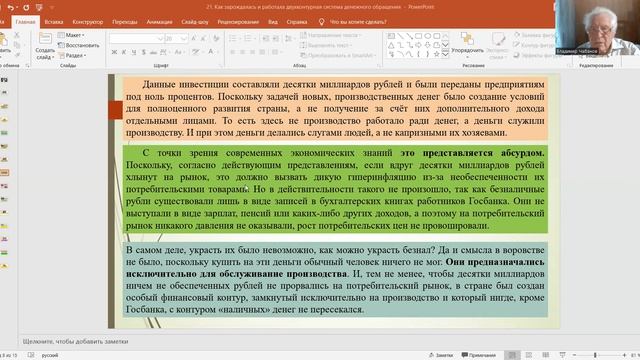The height and width of the screenshot is (360, 640).
Task: Click the русский language indicator
Action: [50, 355]
